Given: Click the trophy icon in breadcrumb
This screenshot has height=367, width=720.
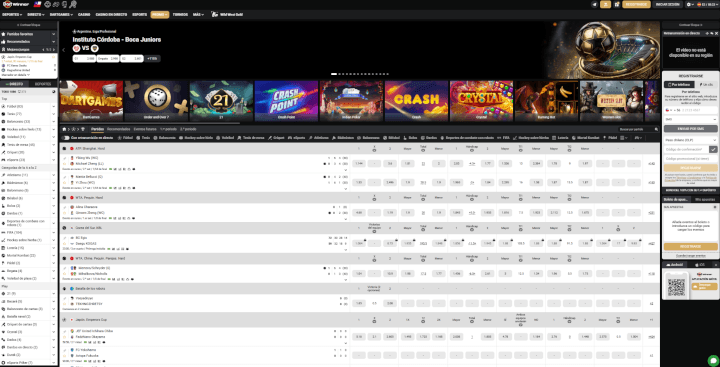Looking at the screenshot, I should point(82,130).
